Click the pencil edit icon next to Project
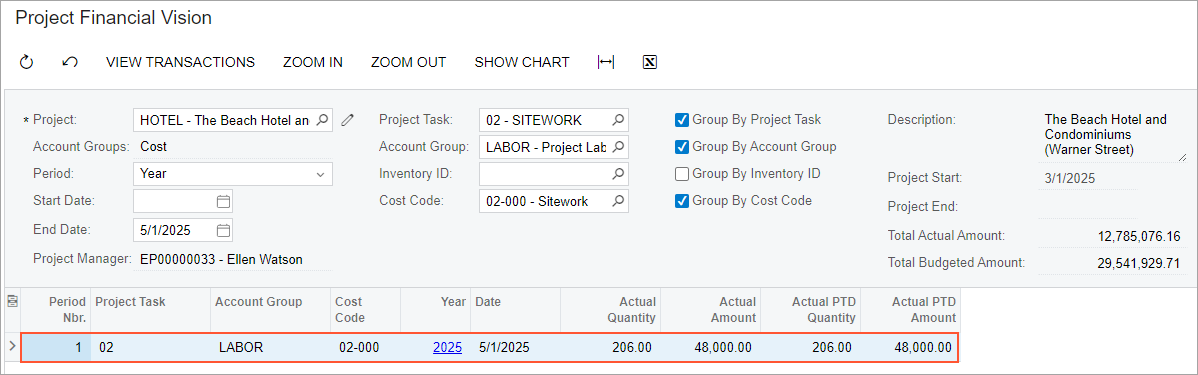 click(x=348, y=119)
